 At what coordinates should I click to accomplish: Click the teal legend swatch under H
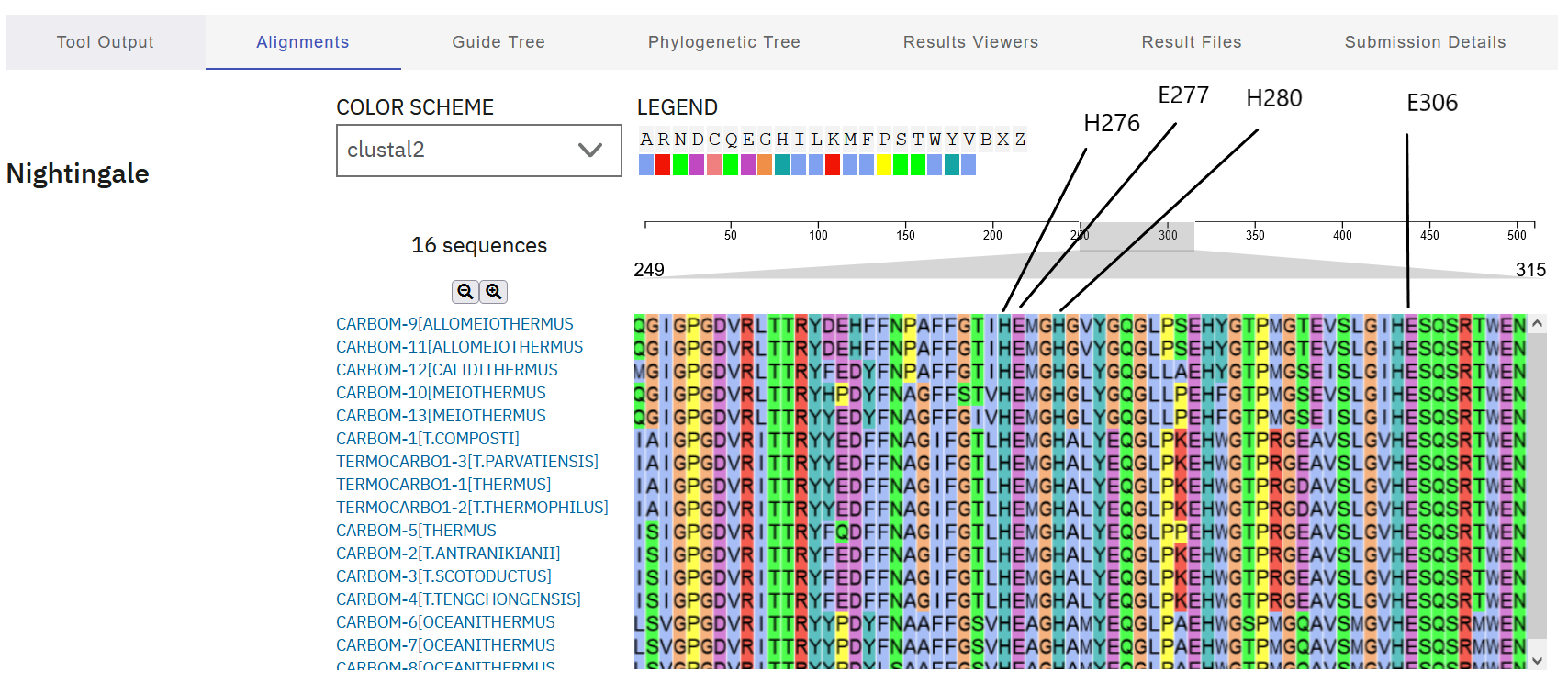[782, 165]
